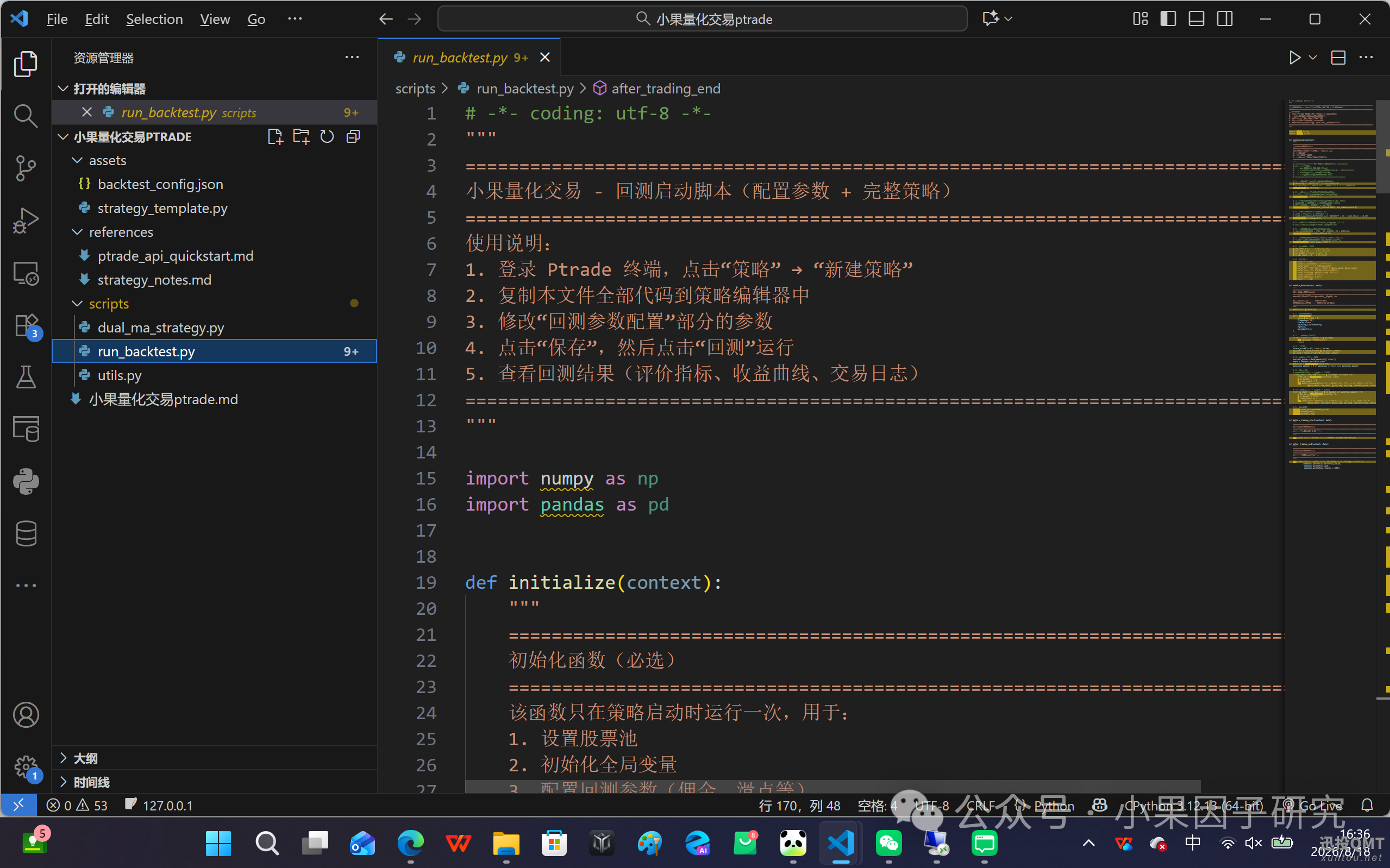The image size is (1390, 868).
Task: Open the View menu
Action: tap(215, 19)
